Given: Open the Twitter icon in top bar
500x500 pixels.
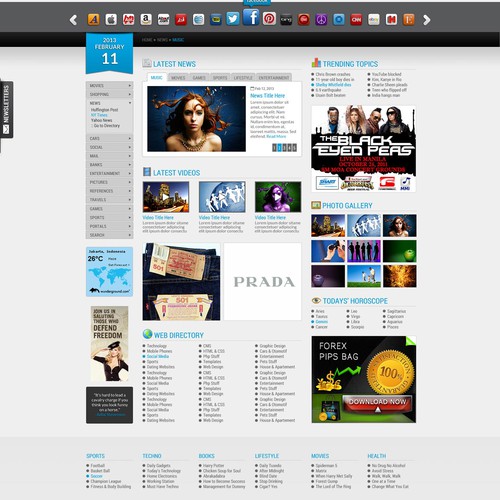Looking at the screenshot, I should pyautogui.click(x=233, y=19).
